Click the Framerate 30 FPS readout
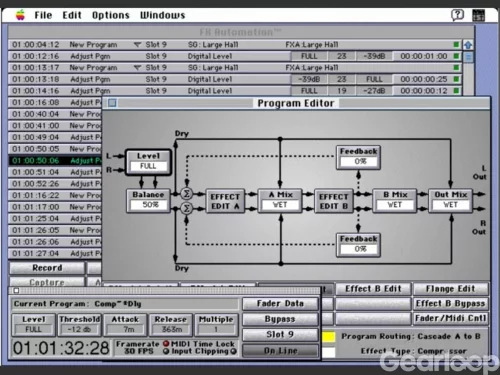This screenshot has height=375, width=500. point(137,347)
